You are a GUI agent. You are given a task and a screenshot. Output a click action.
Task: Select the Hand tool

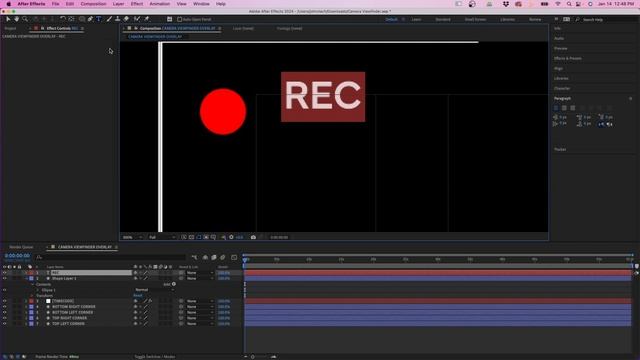click(x=16, y=19)
